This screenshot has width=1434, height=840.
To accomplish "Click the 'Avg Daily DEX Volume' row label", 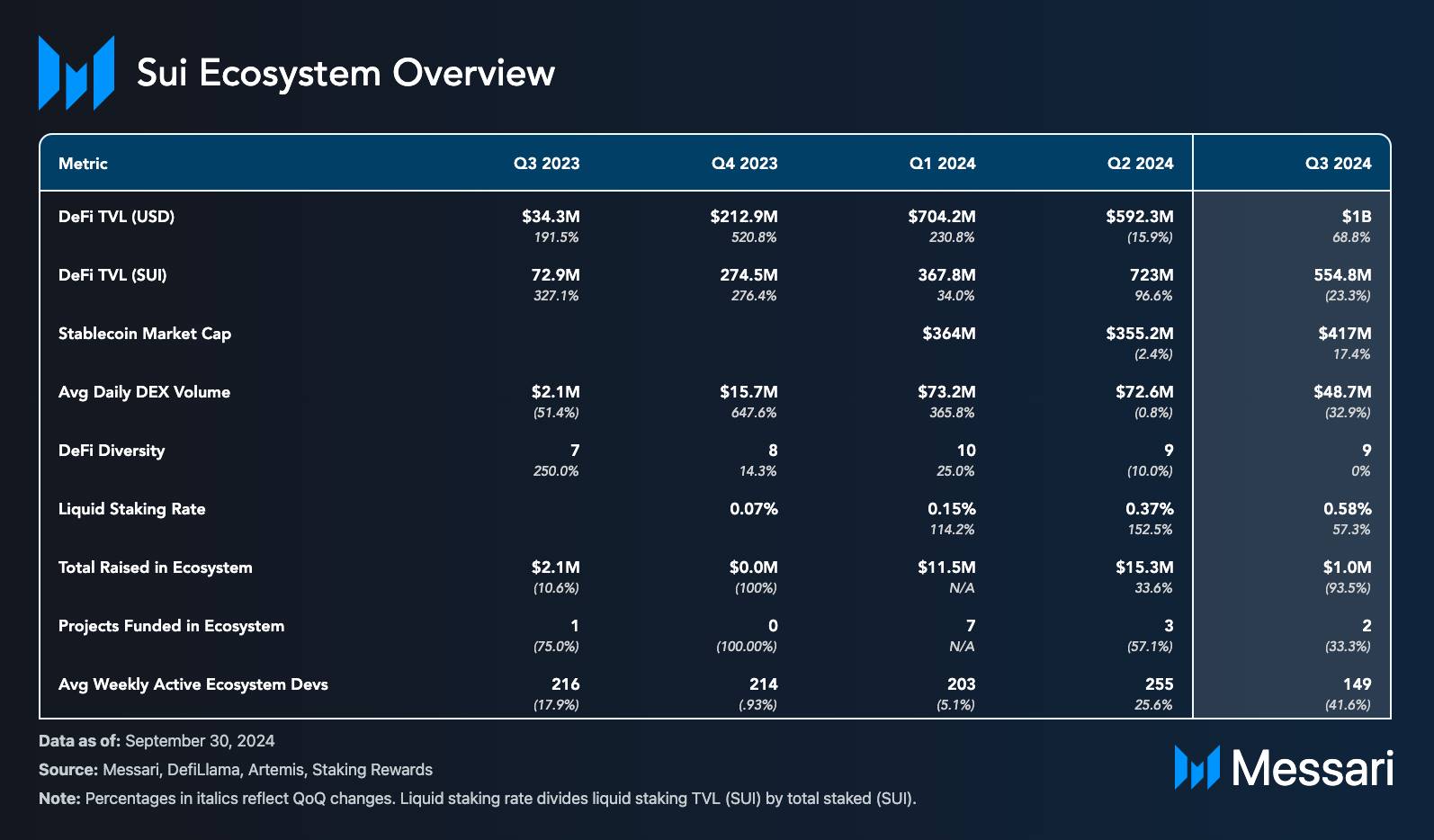I will click(x=144, y=392).
